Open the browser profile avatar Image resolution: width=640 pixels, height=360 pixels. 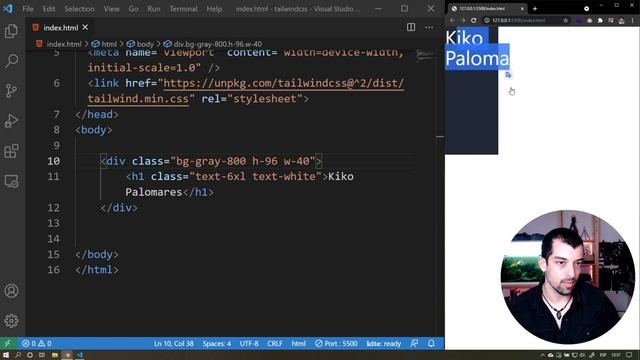click(622, 20)
